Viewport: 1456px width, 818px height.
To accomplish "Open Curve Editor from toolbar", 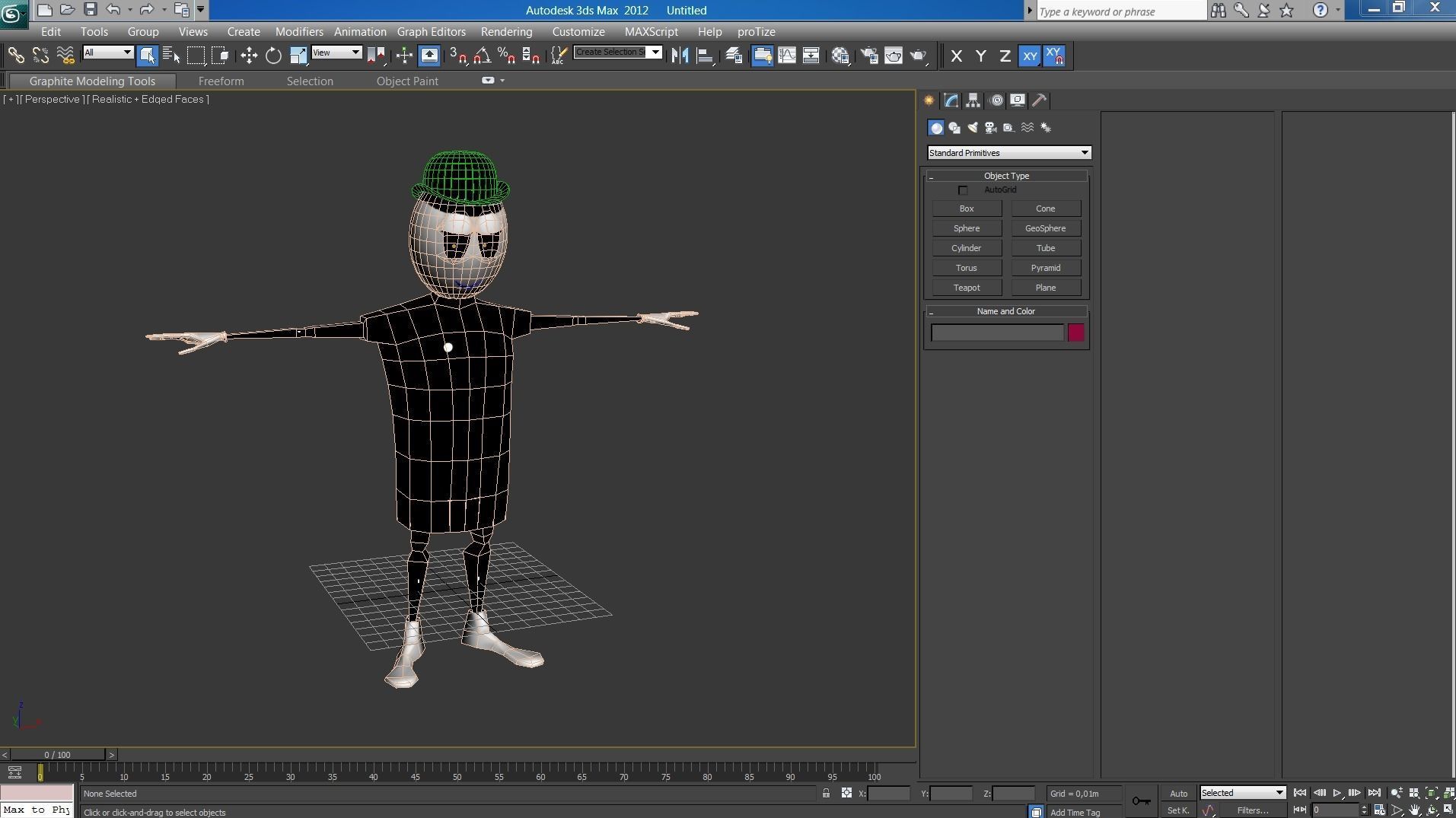I will tap(787, 56).
